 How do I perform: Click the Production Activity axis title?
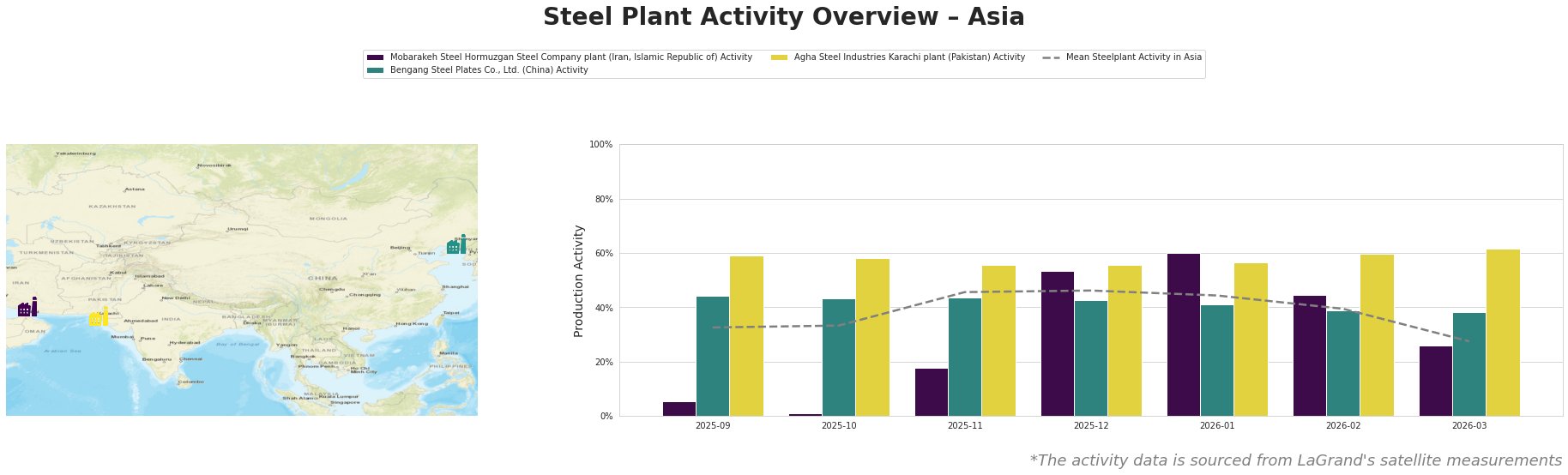pyautogui.click(x=579, y=280)
